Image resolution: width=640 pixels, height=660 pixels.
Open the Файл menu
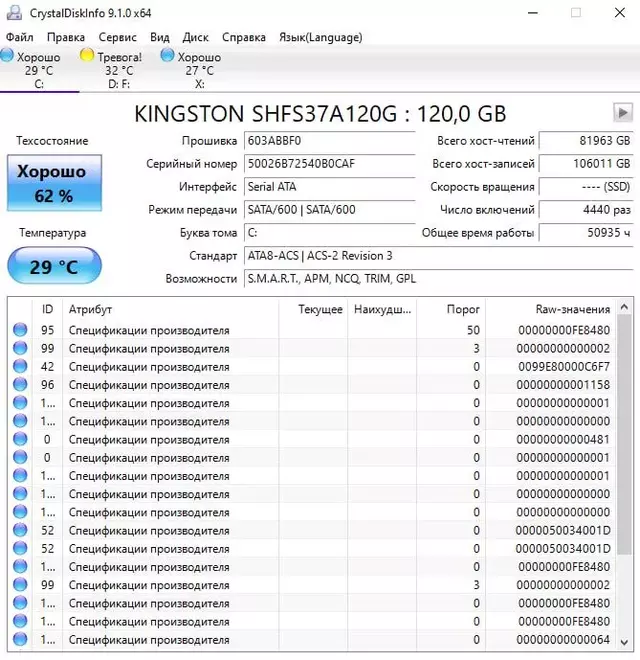point(19,37)
